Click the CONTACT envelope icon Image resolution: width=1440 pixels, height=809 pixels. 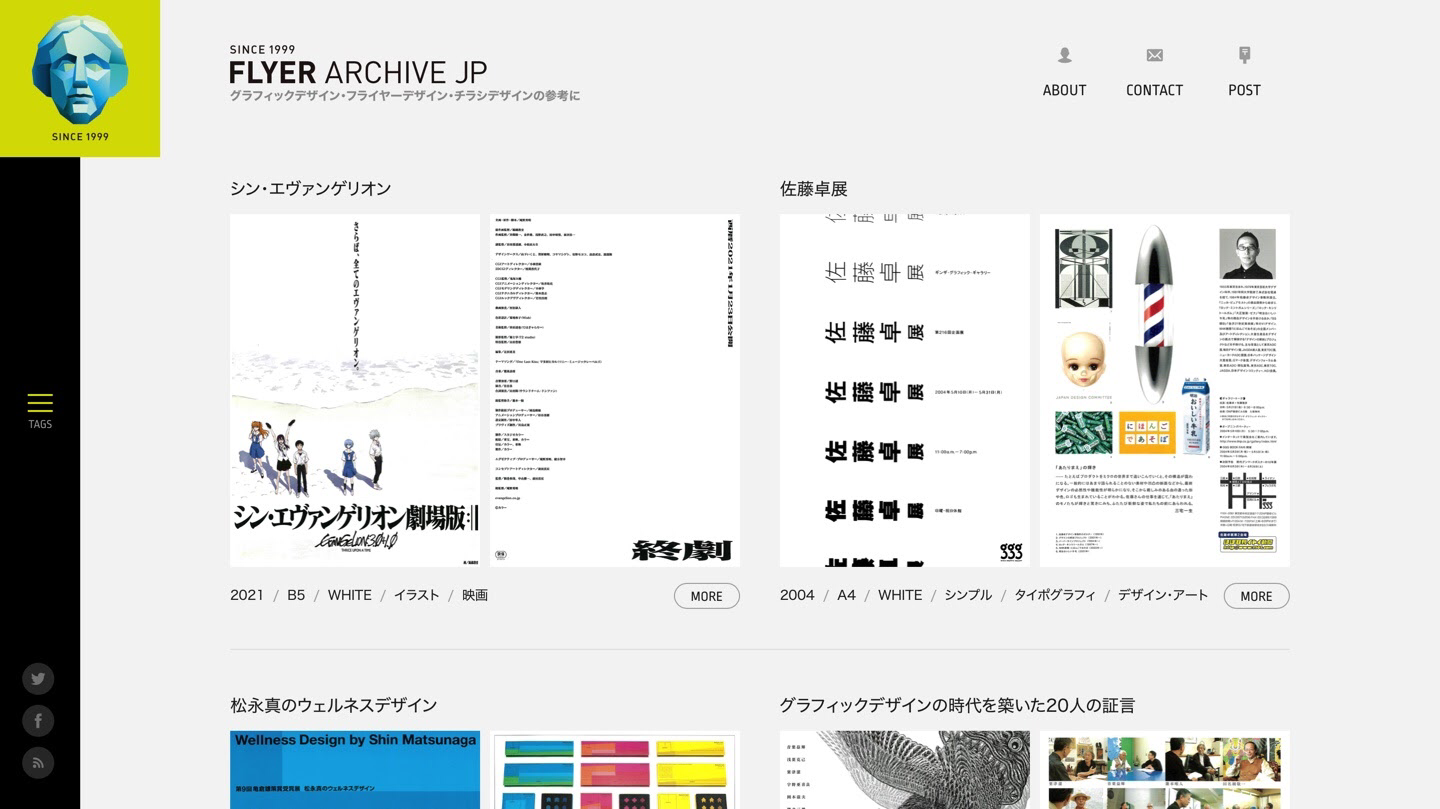tap(1154, 55)
